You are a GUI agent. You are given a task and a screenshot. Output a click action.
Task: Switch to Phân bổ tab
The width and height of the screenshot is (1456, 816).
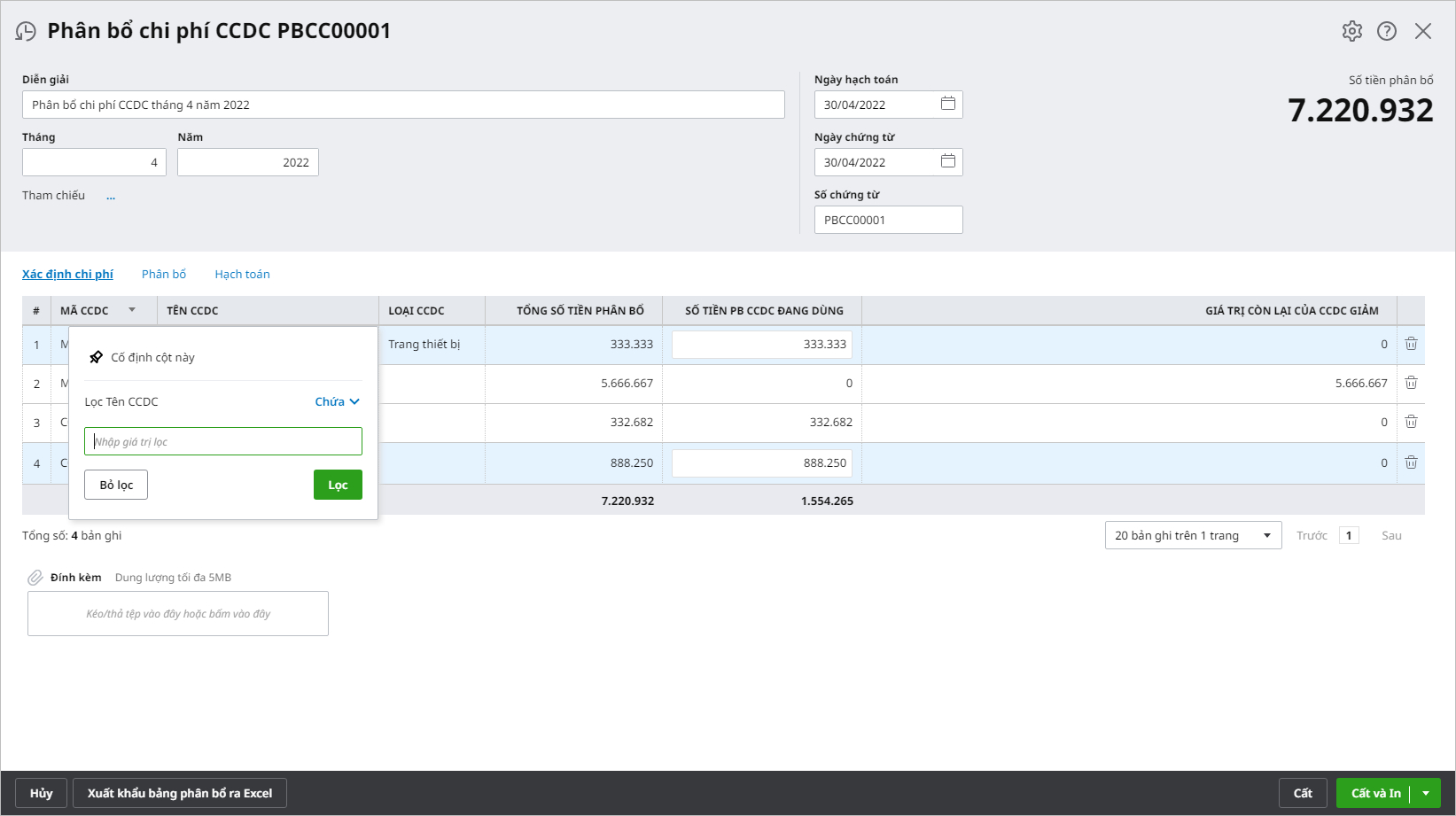tap(164, 275)
